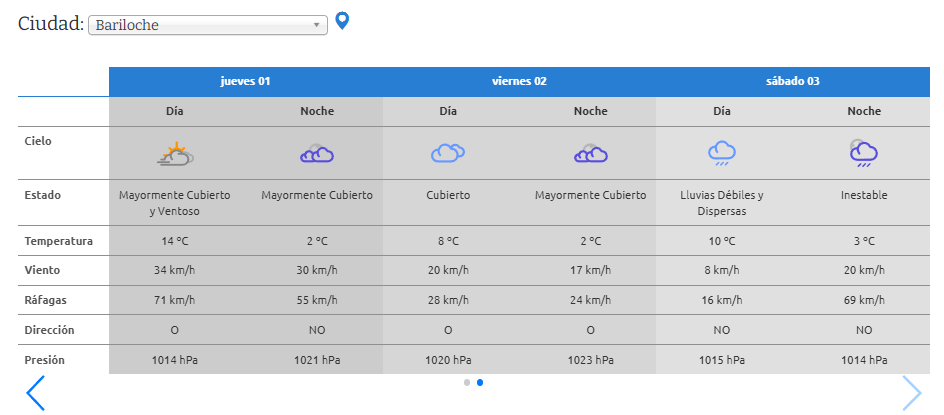Select the second carousel page dot
The width and height of the screenshot is (944, 415).
480,382
